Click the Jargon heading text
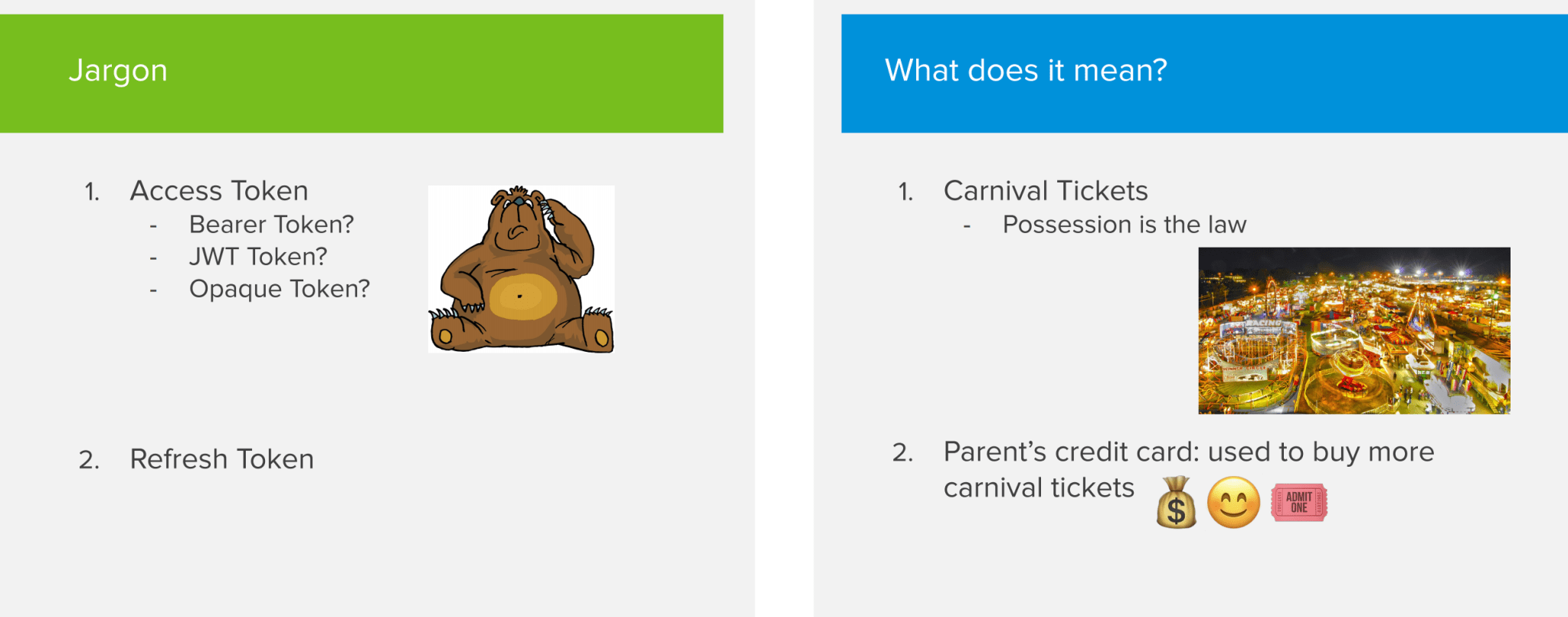1568x617 pixels. coord(118,71)
